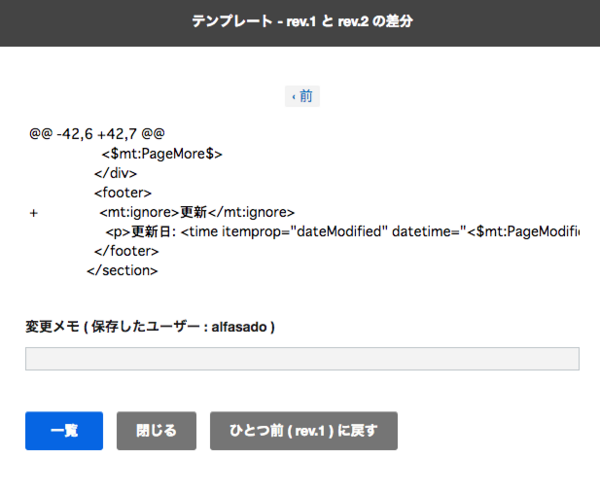Screen dimensions: 600x493
Task: Select the opening <footer> tag line
Action: (123, 192)
